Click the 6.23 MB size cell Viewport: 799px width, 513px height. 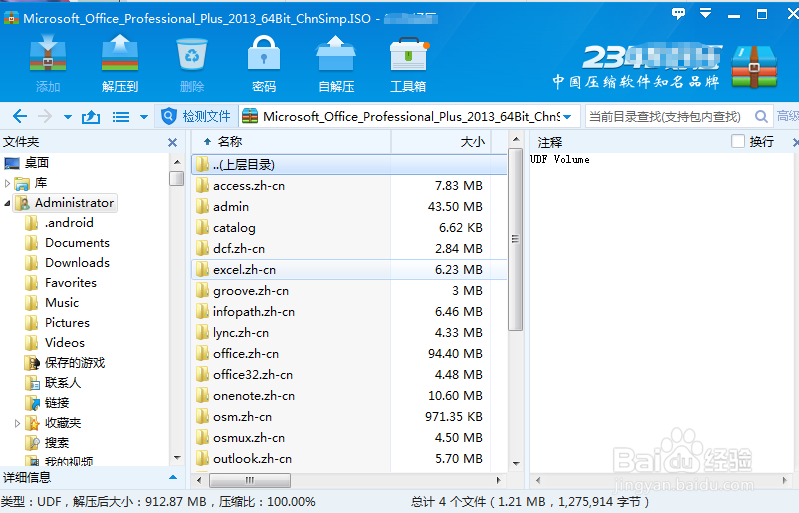pyautogui.click(x=459, y=269)
